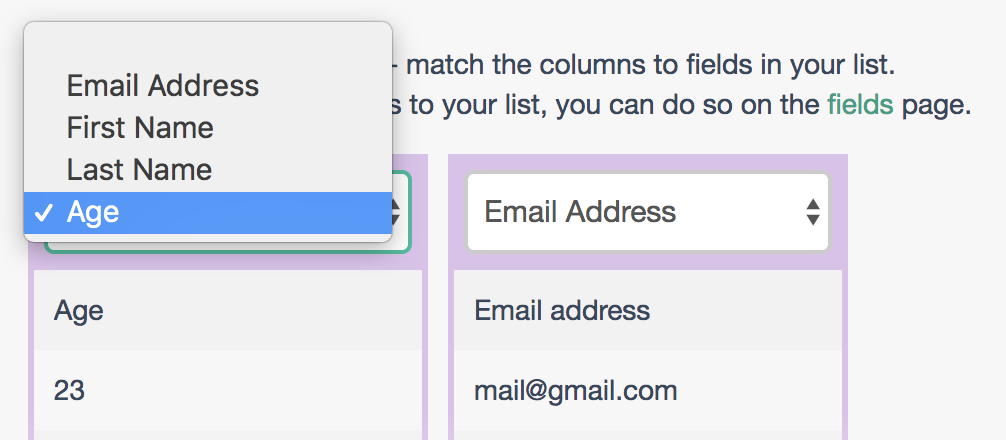This screenshot has width=1006, height=440.
Task: Click the arrows of the Age column select
Action: 397,212
